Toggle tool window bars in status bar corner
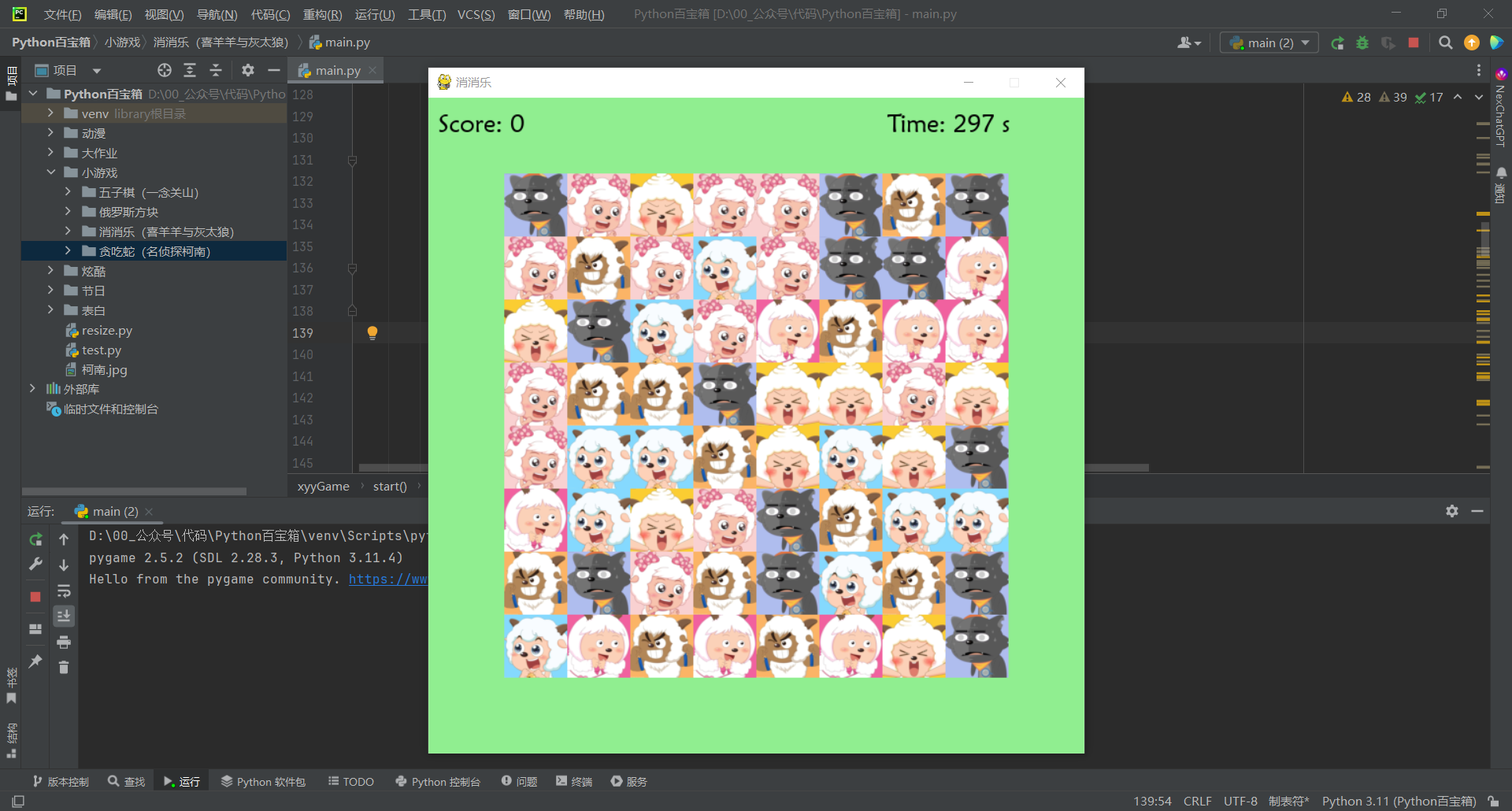Viewport: 1512px width, 811px height. point(18,802)
